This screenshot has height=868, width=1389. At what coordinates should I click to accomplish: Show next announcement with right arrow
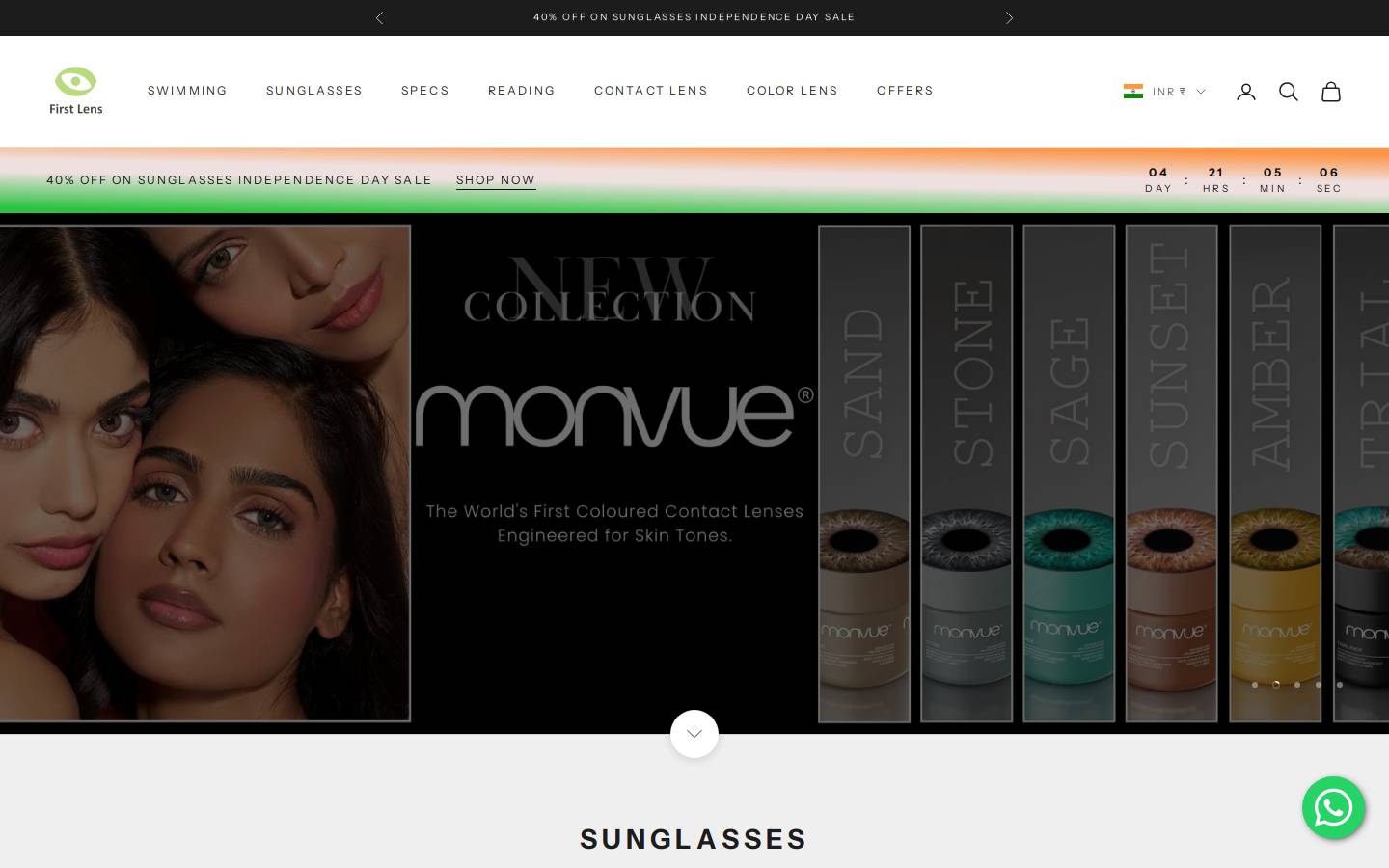(1009, 17)
